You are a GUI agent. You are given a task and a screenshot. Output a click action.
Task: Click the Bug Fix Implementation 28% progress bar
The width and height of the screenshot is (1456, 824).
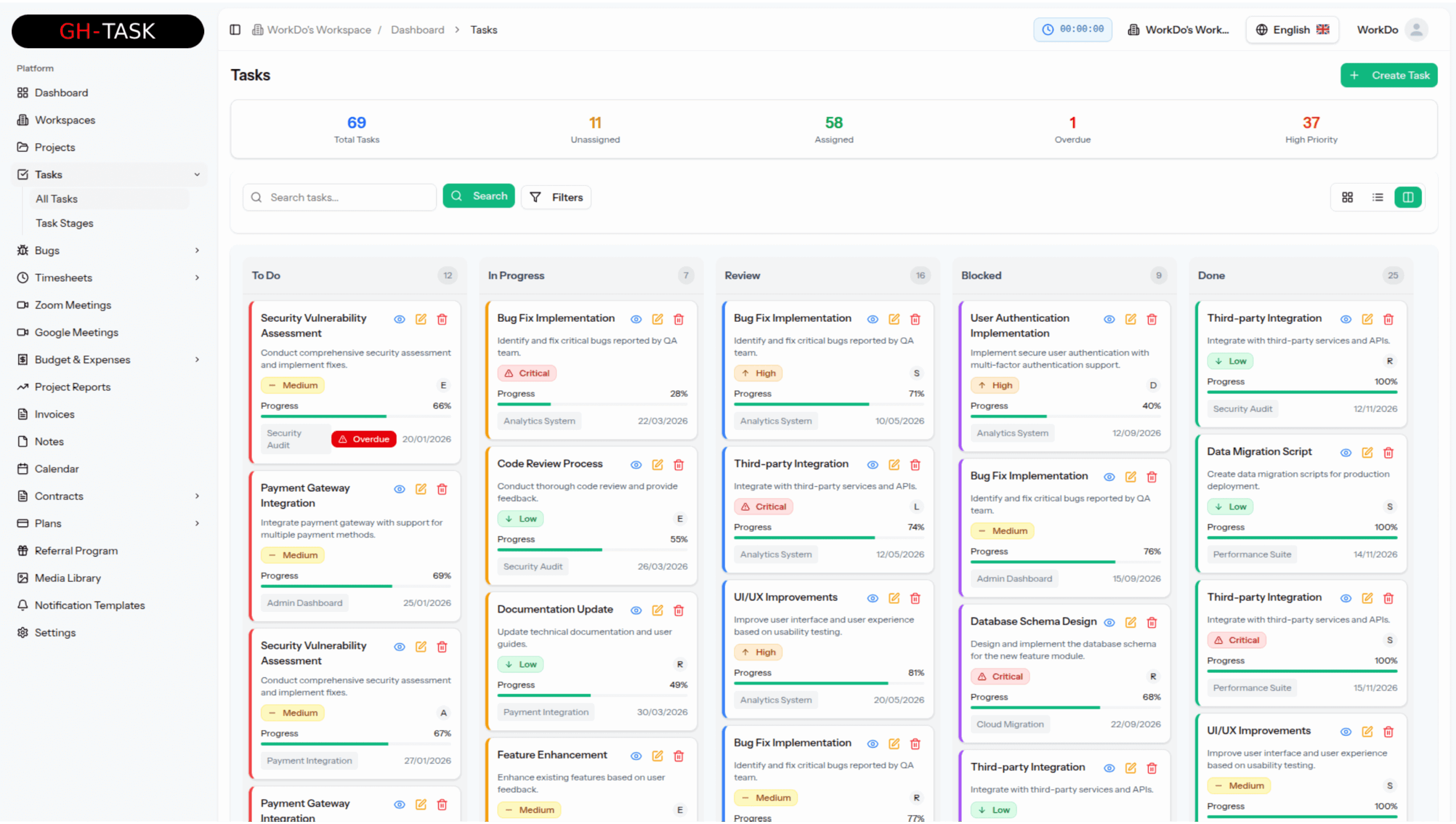592,404
